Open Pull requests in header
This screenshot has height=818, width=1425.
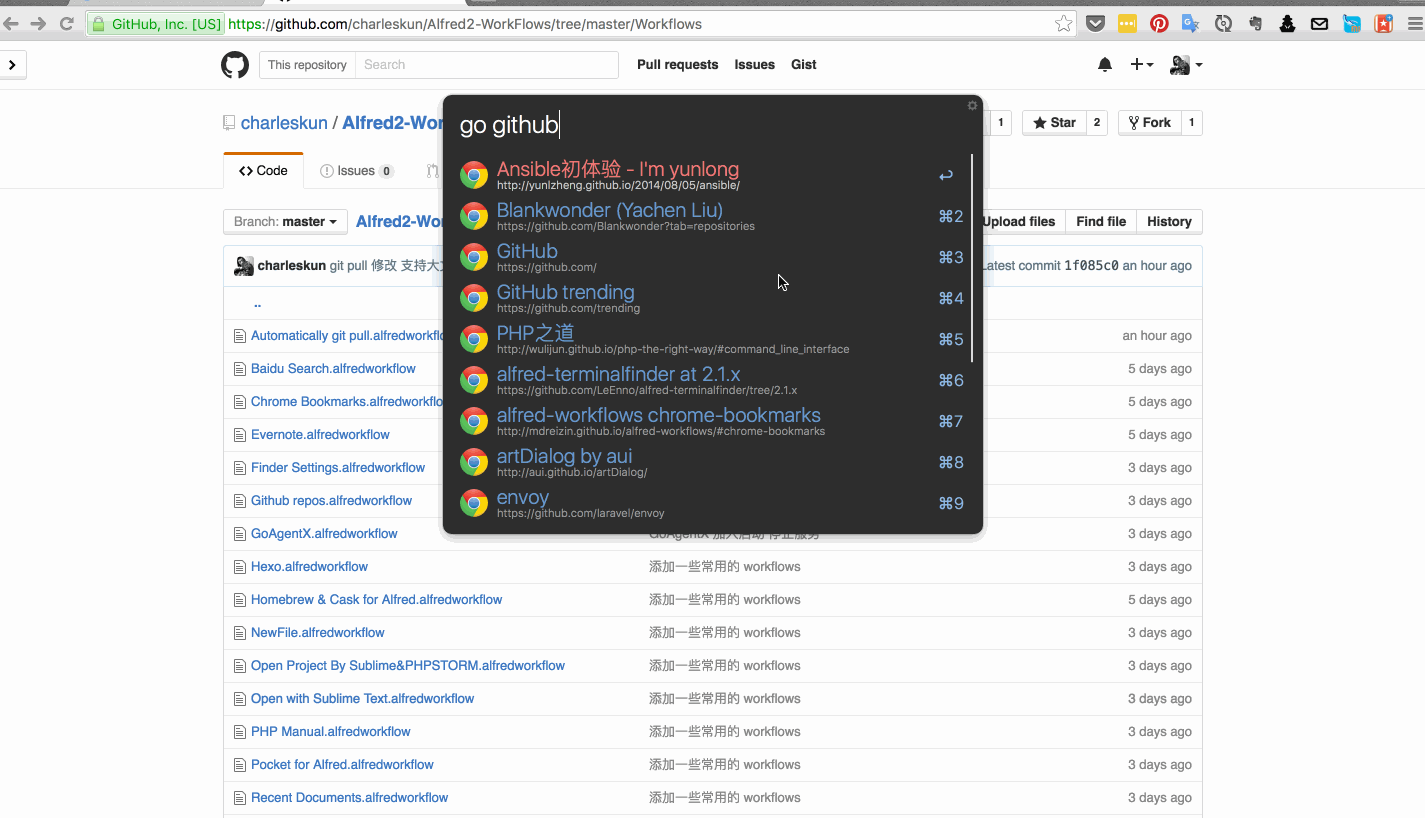click(677, 65)
